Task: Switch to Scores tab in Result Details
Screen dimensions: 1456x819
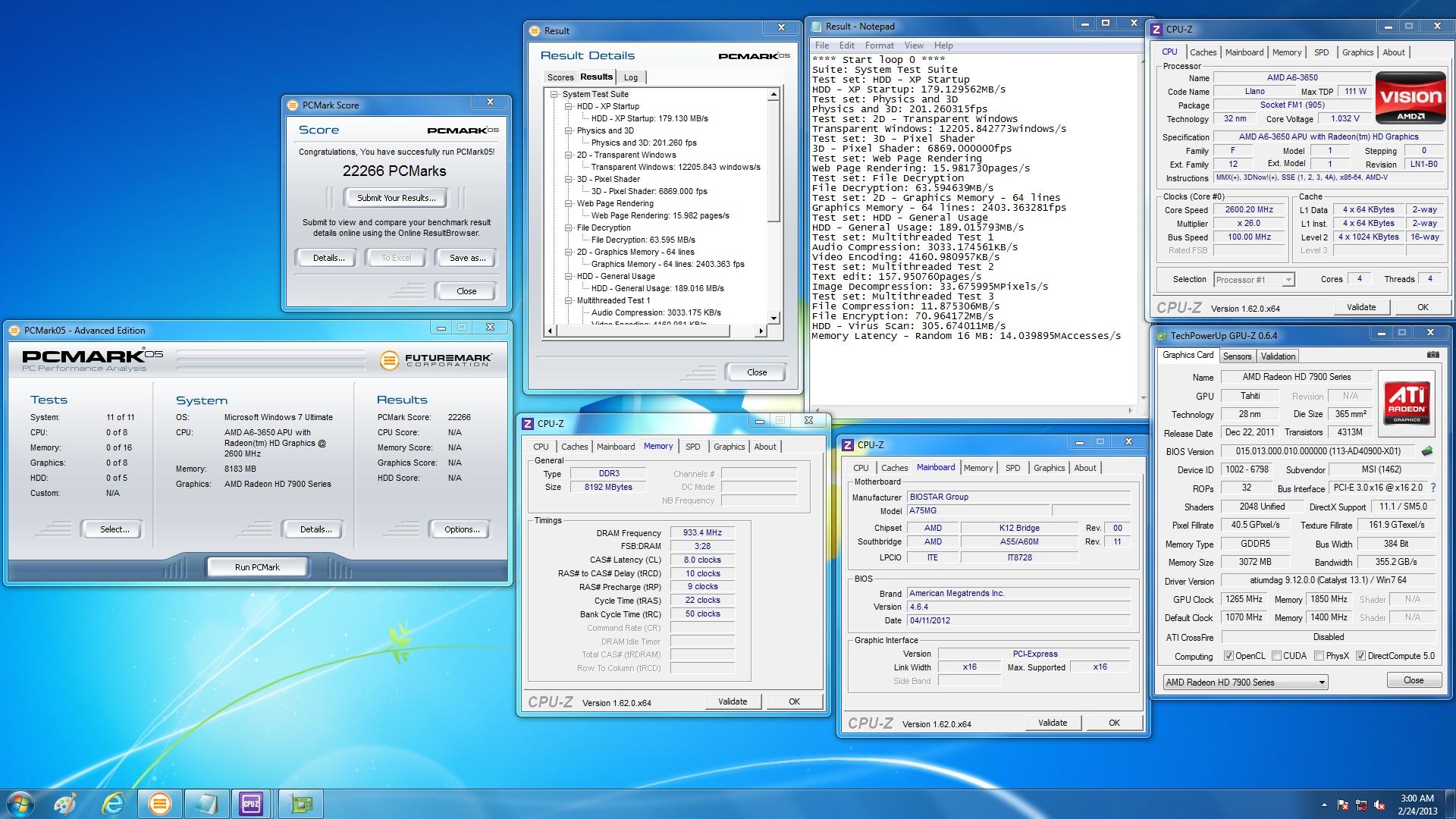Action: click(560, 77)
